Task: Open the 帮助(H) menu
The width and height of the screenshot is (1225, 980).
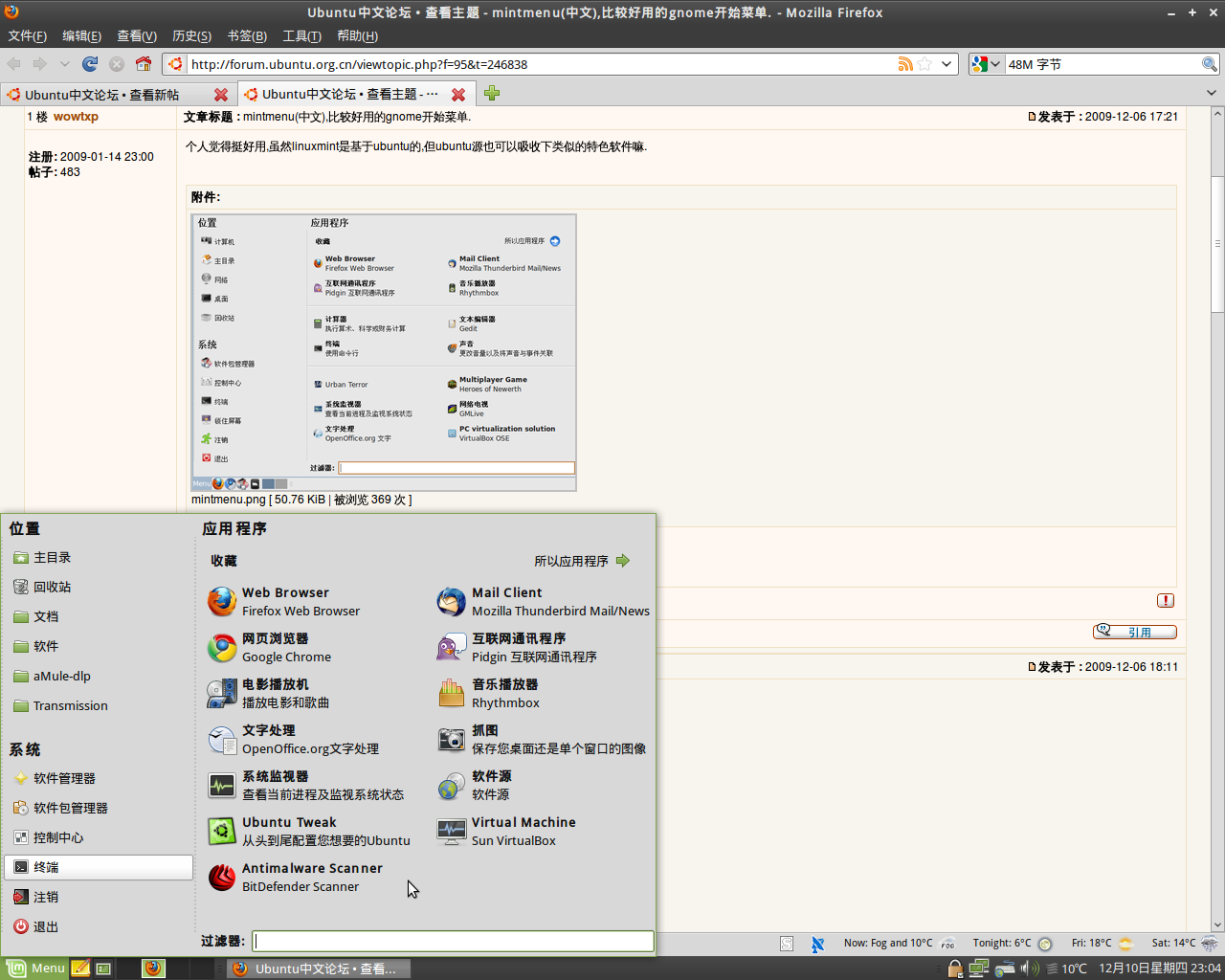Action: 357,36
